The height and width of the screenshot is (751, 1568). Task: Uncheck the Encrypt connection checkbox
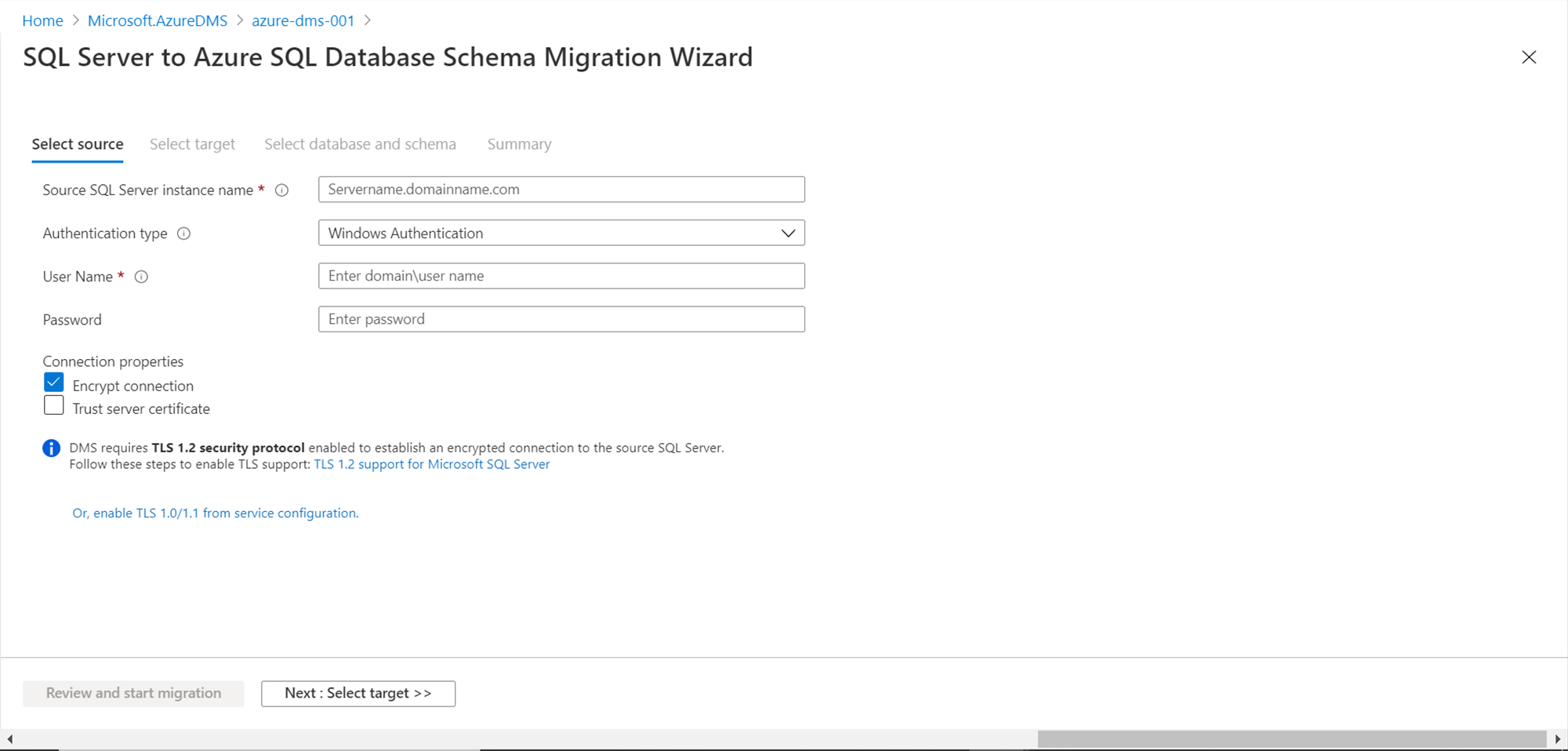54,383
